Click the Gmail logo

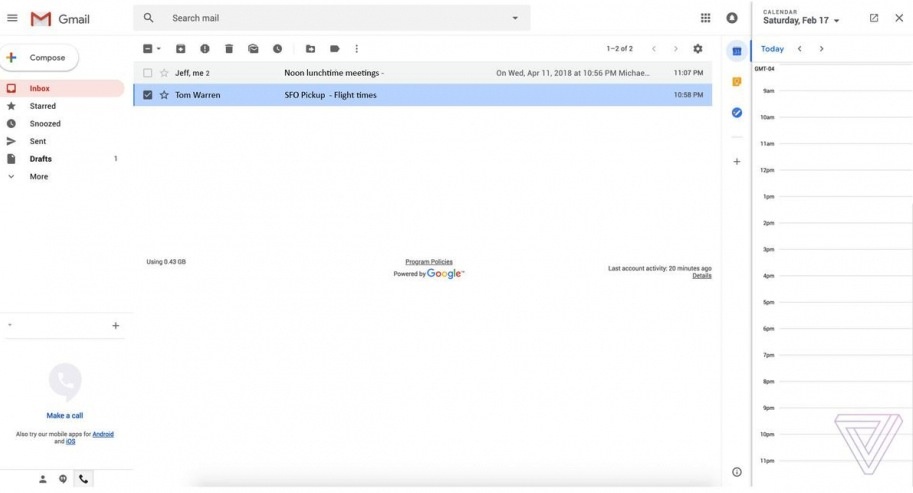point(60,19)
